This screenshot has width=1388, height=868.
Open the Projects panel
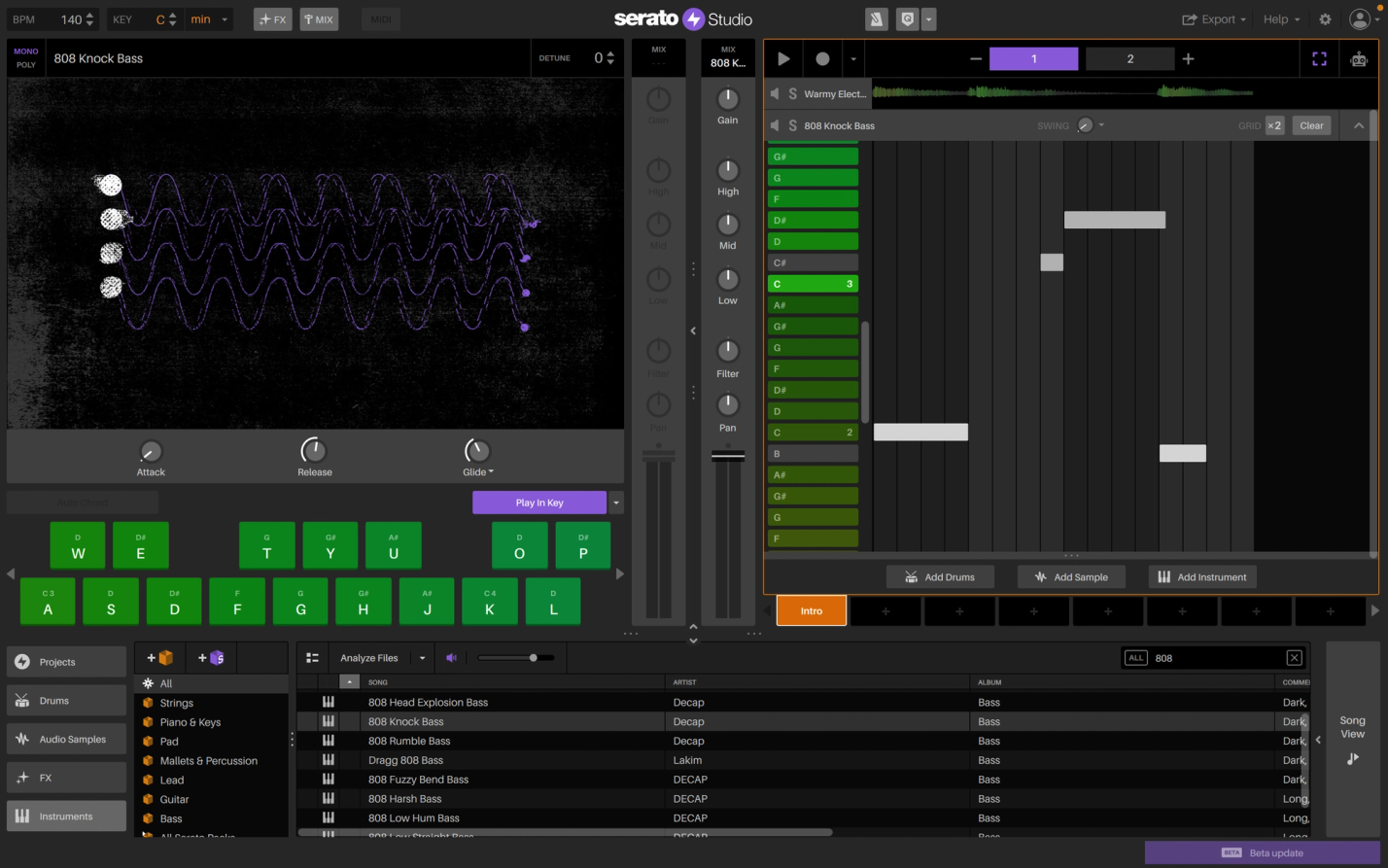pos(65,661)
